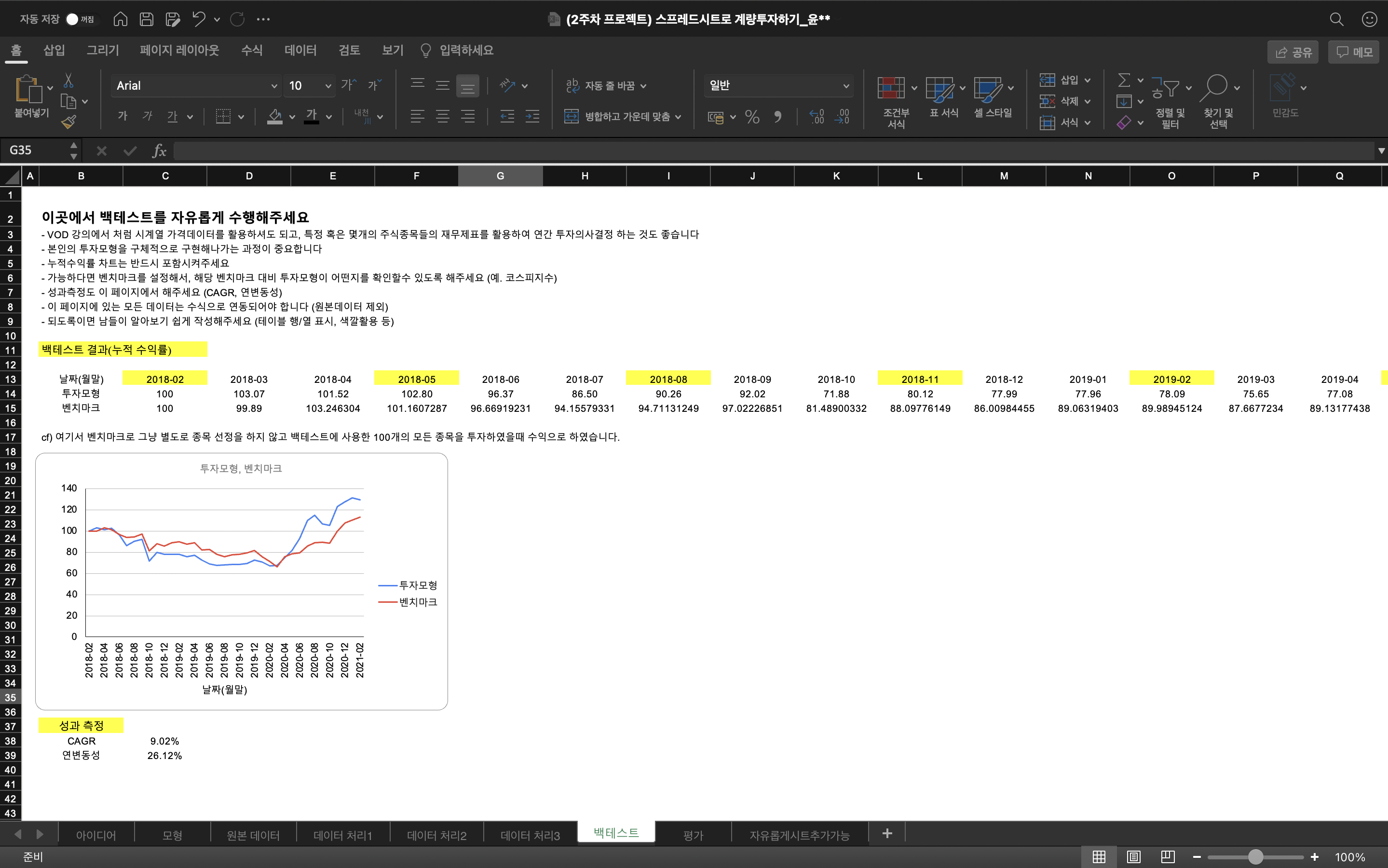Click the AutoSum sigma icon
The image size is (1388, 868).
click(1125, 80)
